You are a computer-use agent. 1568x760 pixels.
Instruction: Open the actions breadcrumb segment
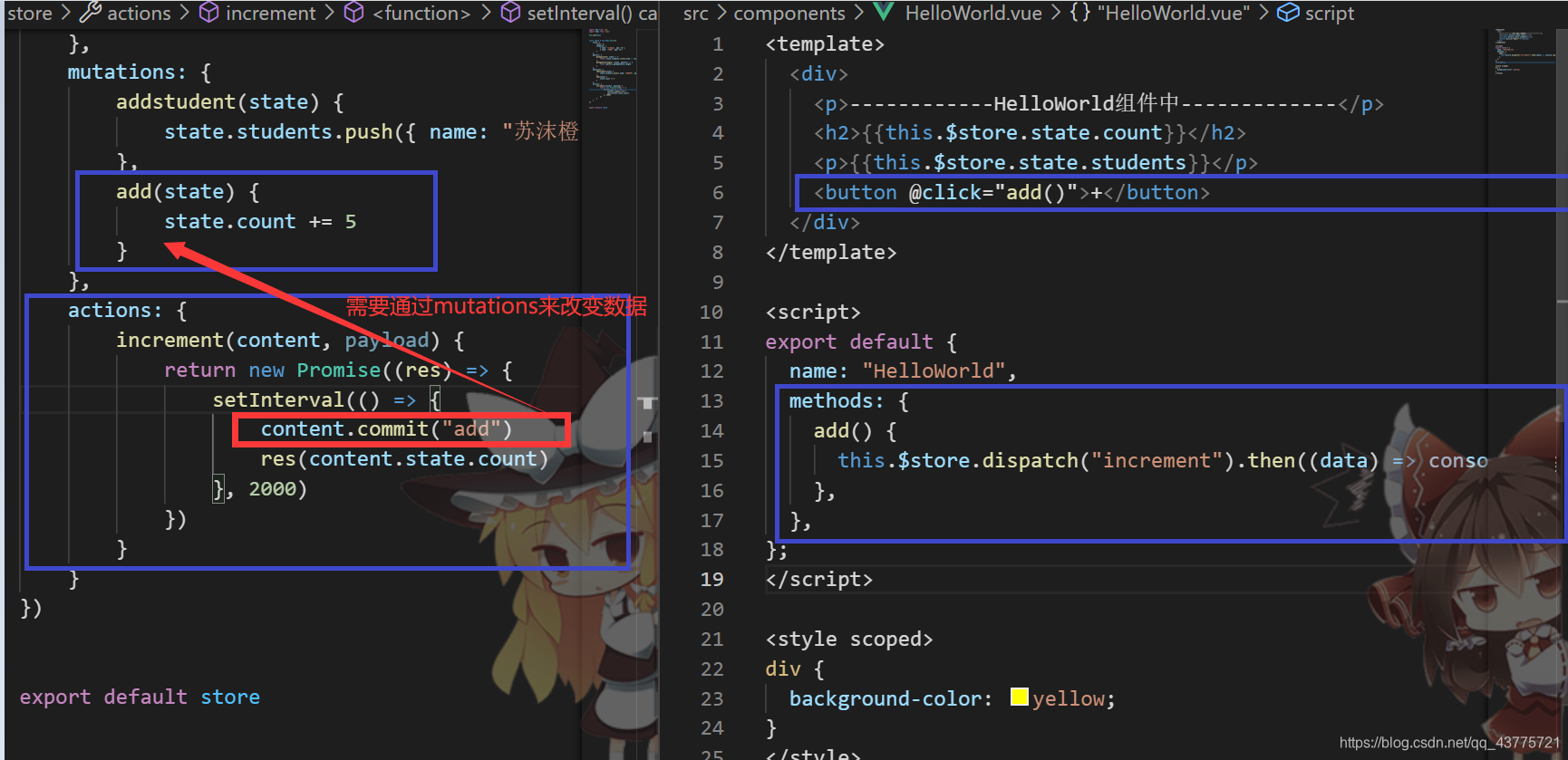[139, 13]
